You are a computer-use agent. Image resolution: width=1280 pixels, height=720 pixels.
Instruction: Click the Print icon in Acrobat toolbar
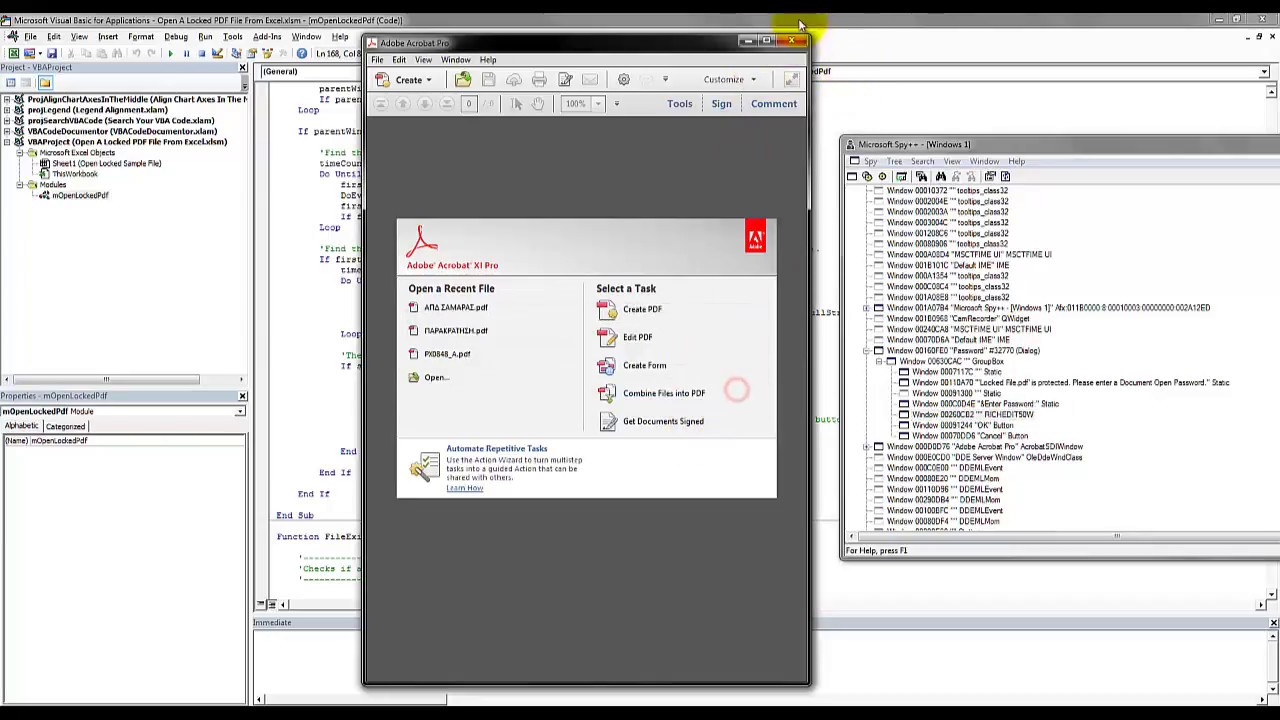point(539,79)
